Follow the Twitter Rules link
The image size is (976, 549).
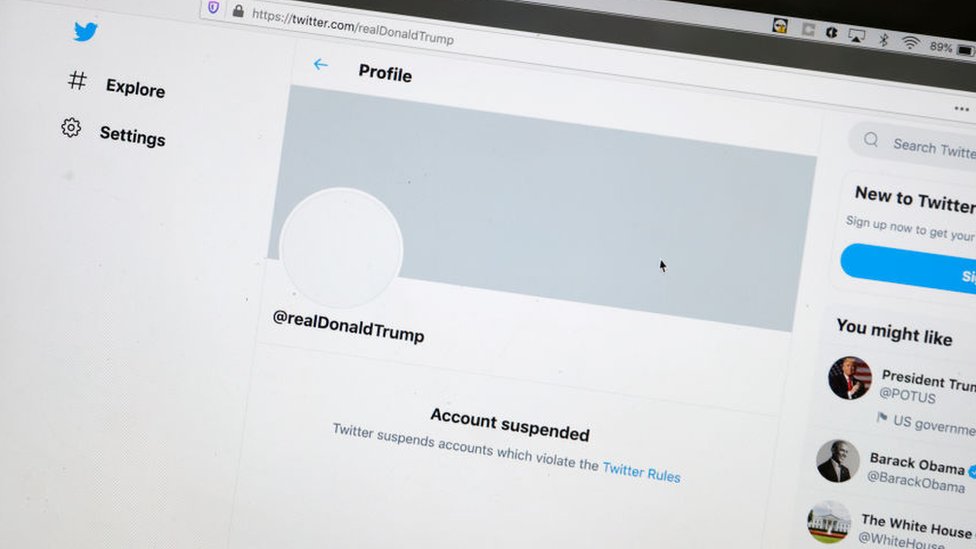[x=641, y=471]
